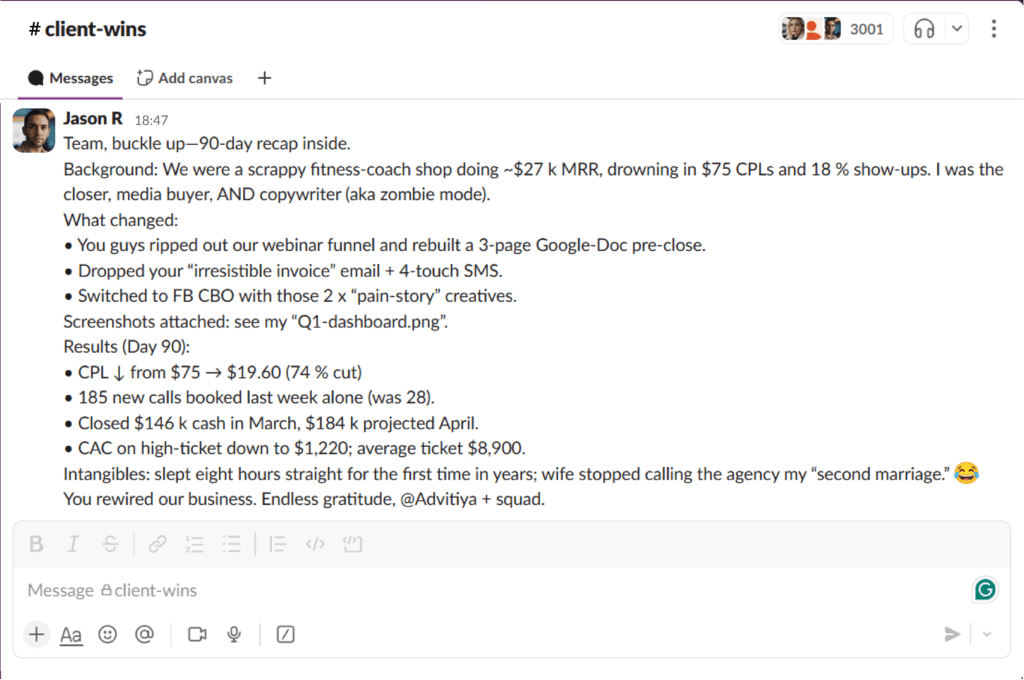This screenshot has height=680, width=1024.
Task: Click the @ mention icon
Action: 144,634
